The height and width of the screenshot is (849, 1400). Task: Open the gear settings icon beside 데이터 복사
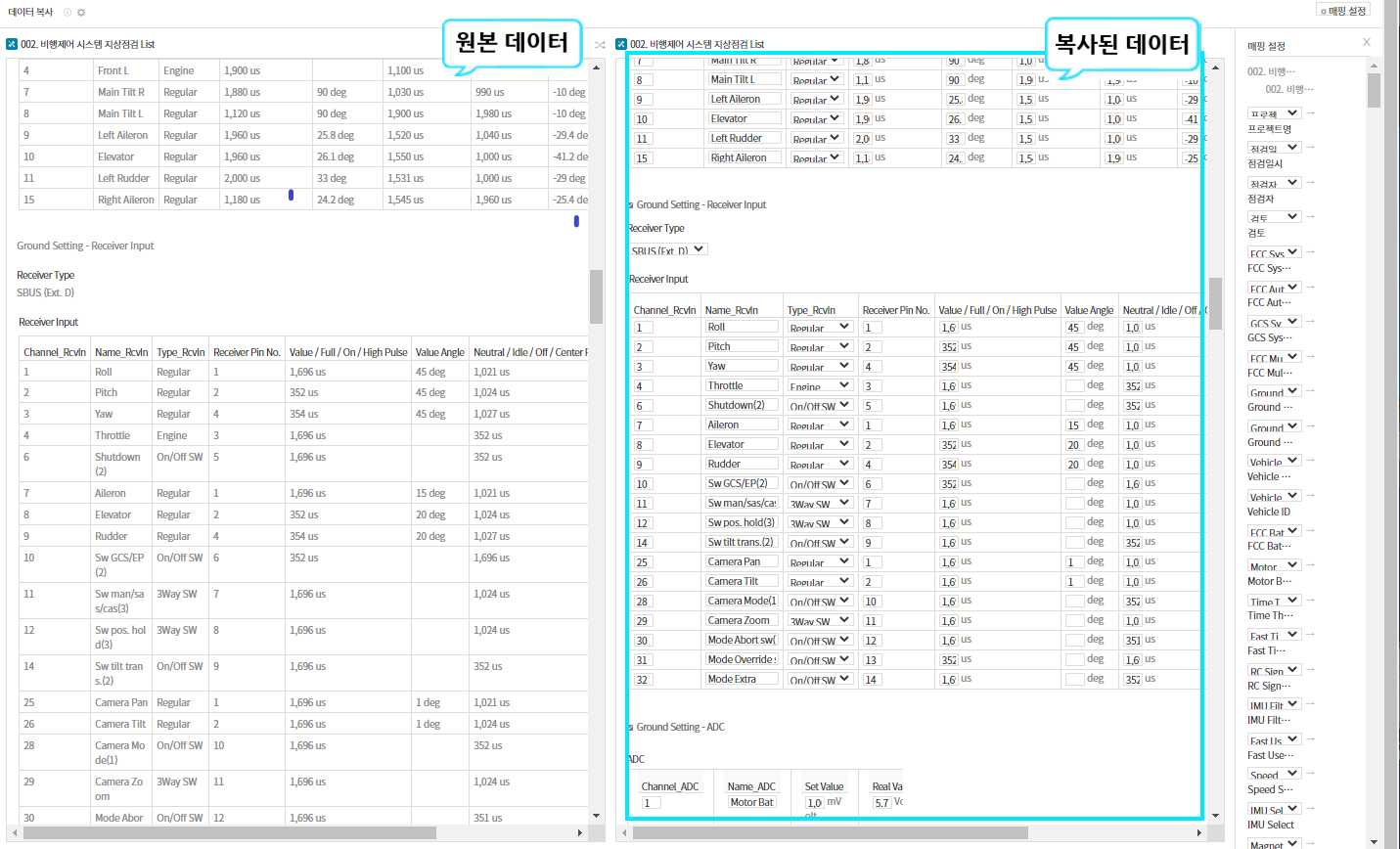pyautogui.click(x=81, y=13)
